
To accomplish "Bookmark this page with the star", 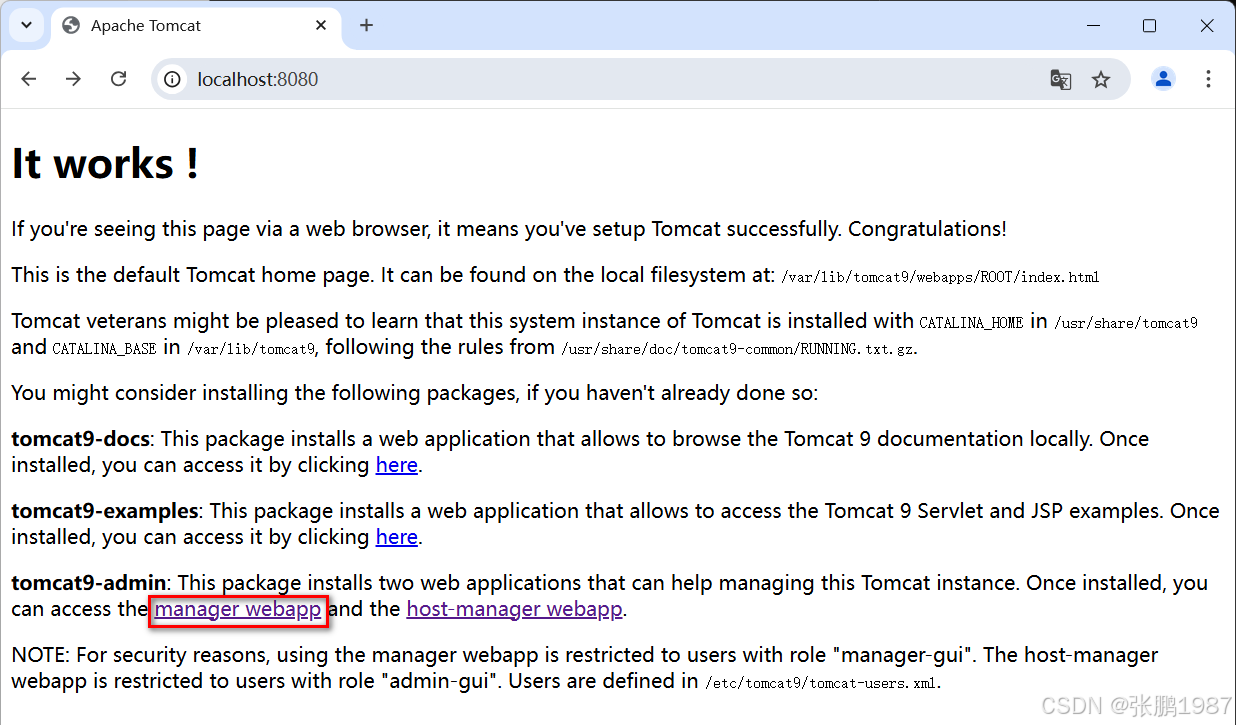I will [x=1101, y=80].
